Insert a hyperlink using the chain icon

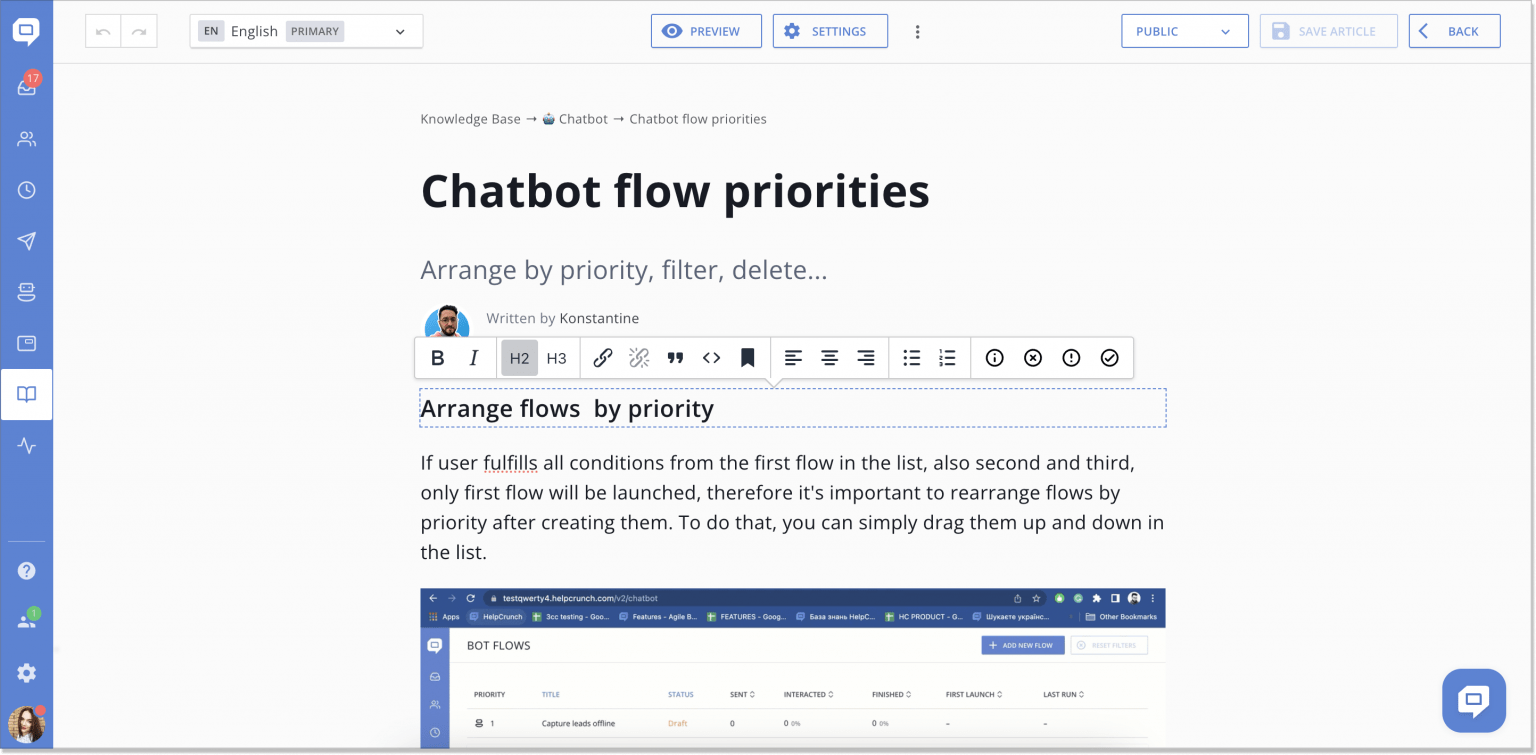[602, 357]
